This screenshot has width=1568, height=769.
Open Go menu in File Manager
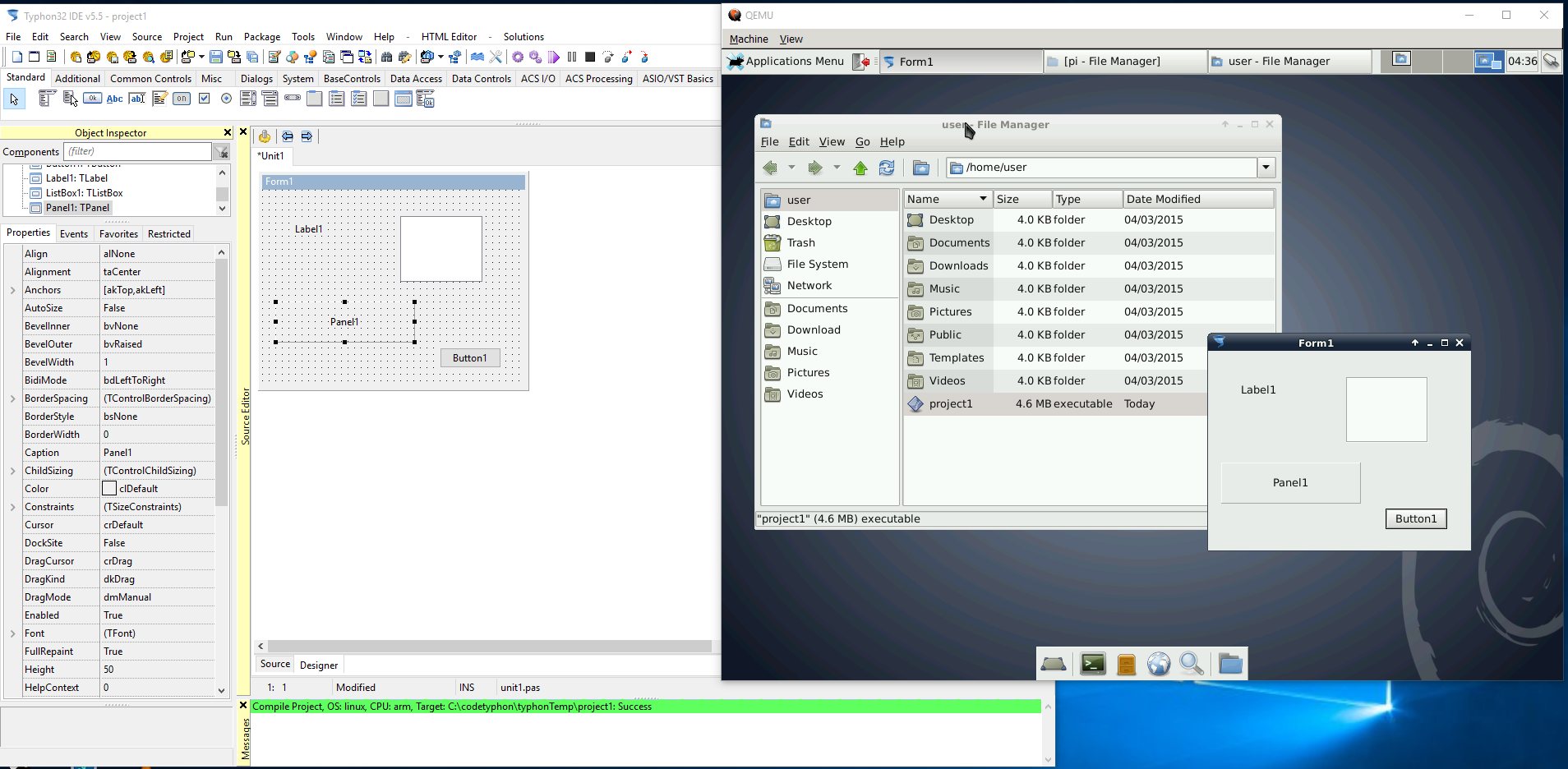863,142
